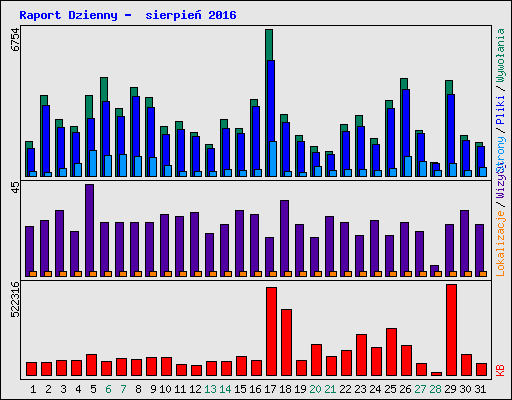
Task: Select the Lokalizacje legend label
Action: point(500,244)
